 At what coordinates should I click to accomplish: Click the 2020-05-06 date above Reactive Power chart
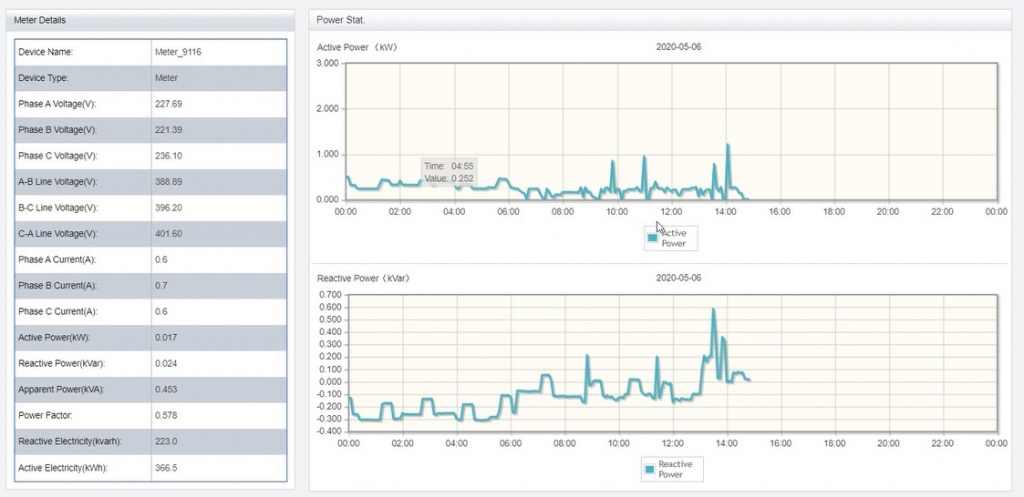[679, 278]
